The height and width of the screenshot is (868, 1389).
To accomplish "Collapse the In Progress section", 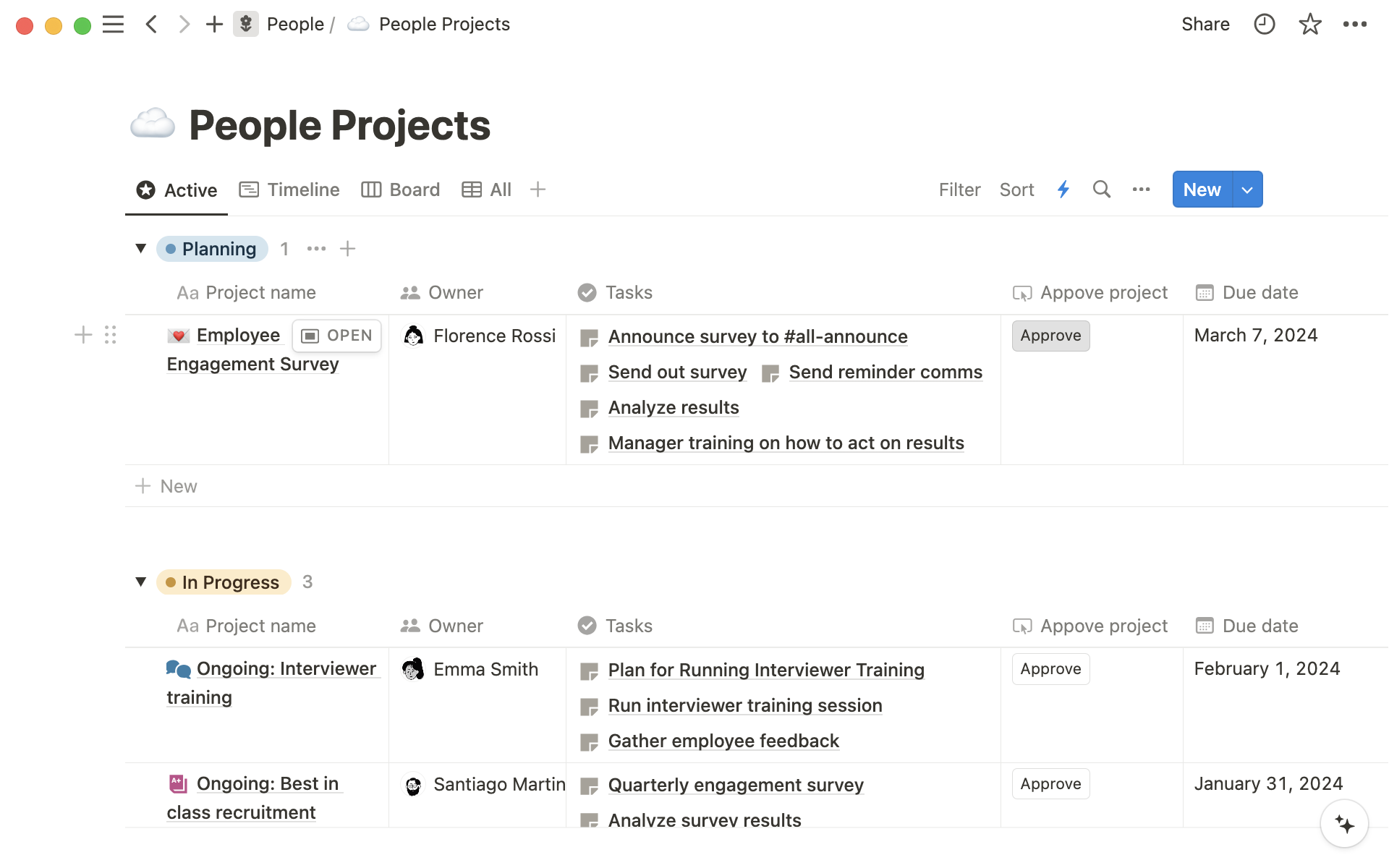I will tap(142, 582).
